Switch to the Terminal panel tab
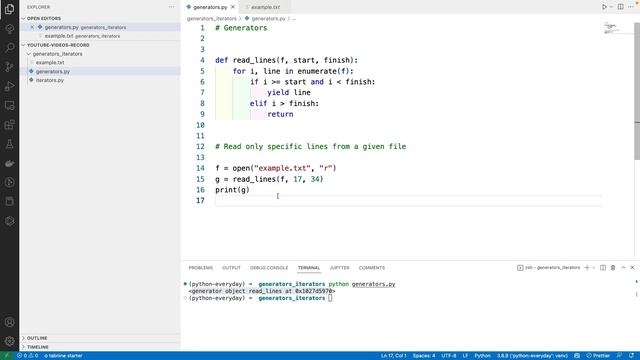Image resolution: width=640 pixels, height=360 pixels. (309, 268)
